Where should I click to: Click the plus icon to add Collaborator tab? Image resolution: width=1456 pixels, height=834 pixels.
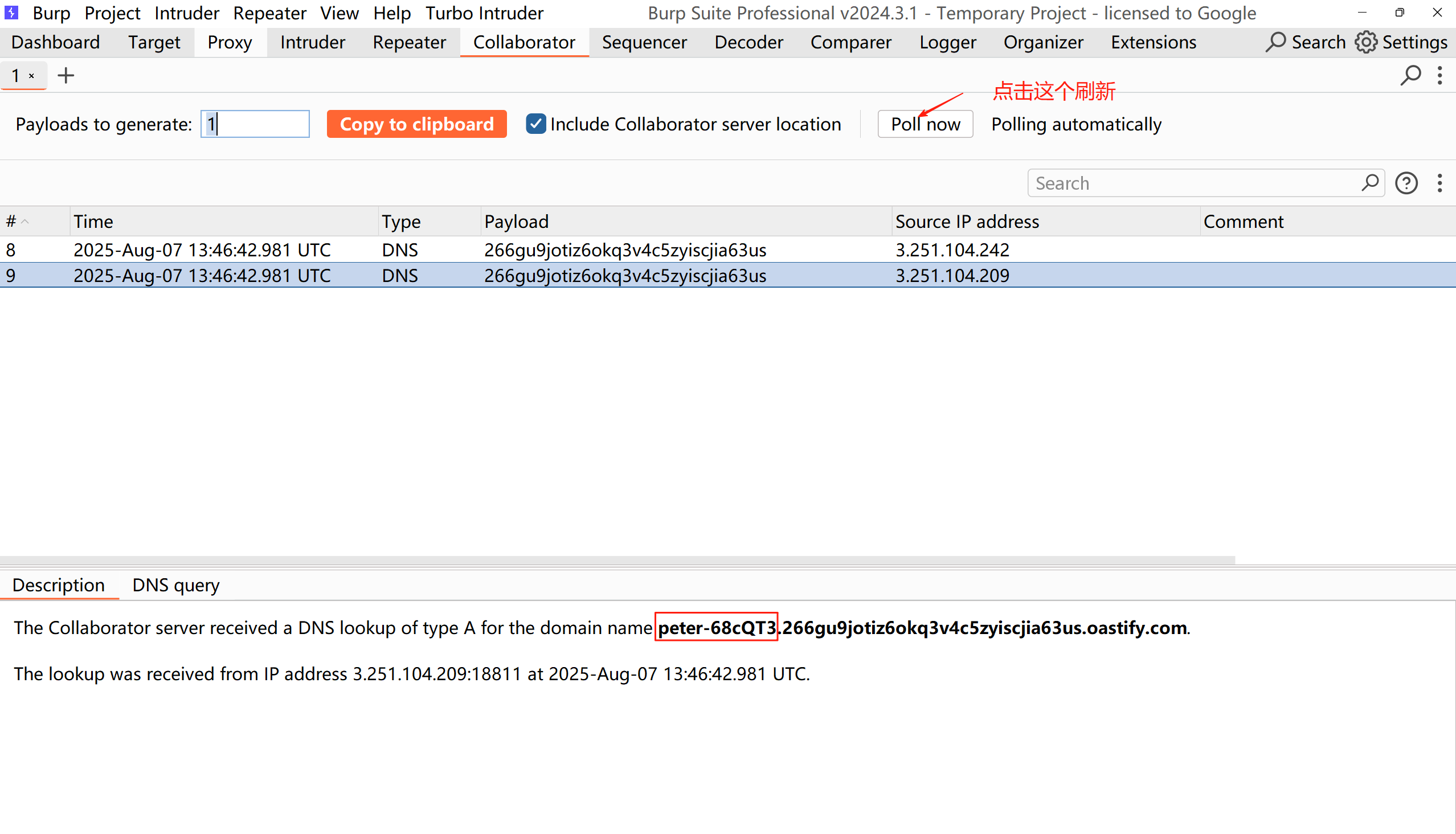coord(66,75)
